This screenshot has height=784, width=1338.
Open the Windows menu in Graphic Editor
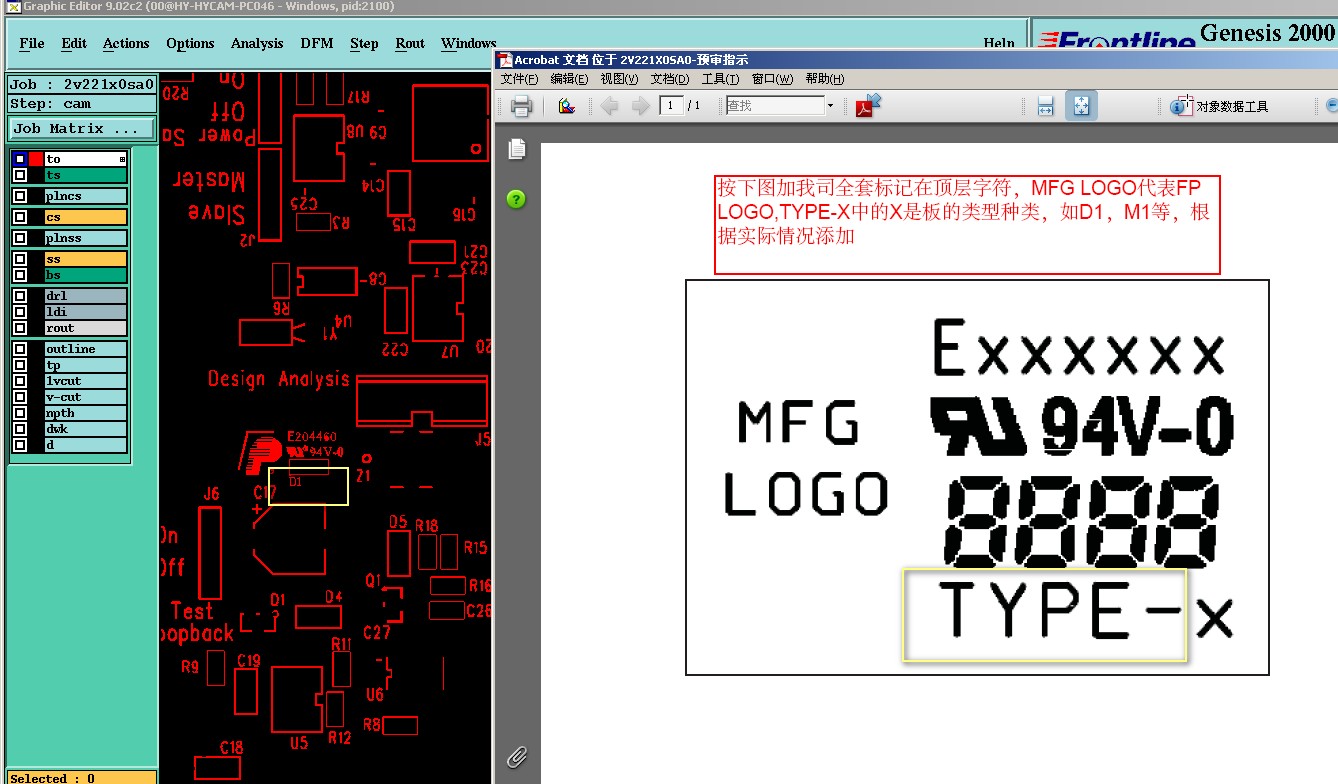pyautogui.click(x=468, y=43)
